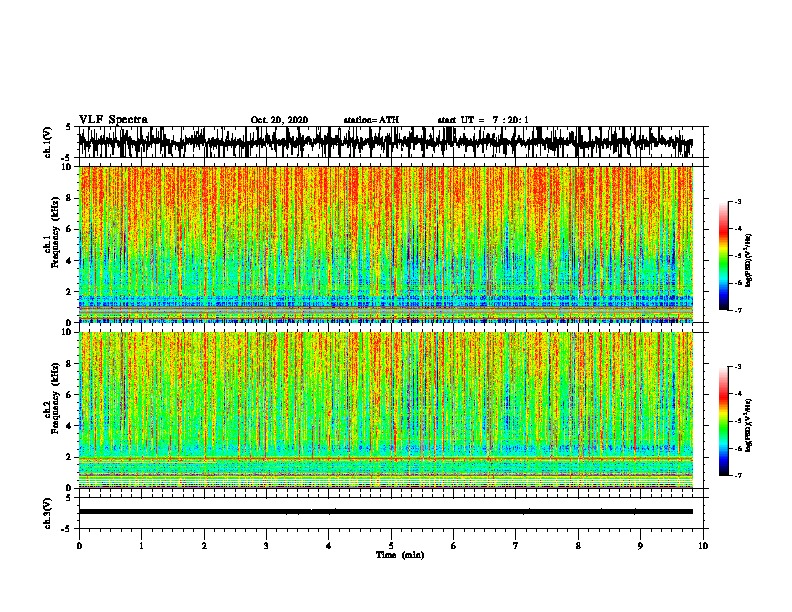The image size is (792, 612).
Task: Click the red 2 kHz line in ch.2 spectrogram
Action: [386, 458]
